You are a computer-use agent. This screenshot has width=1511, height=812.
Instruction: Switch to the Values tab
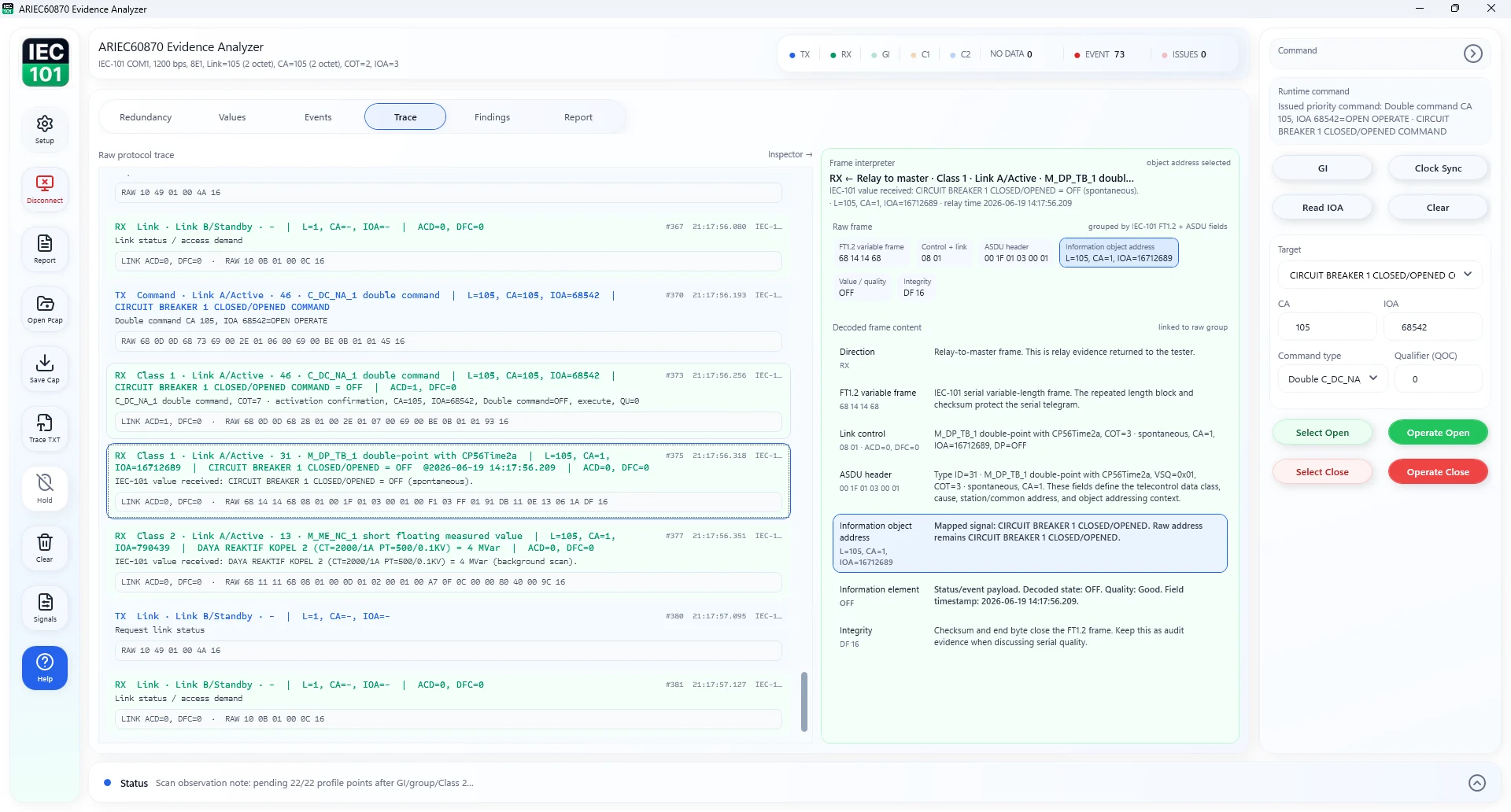pos(232,117)
